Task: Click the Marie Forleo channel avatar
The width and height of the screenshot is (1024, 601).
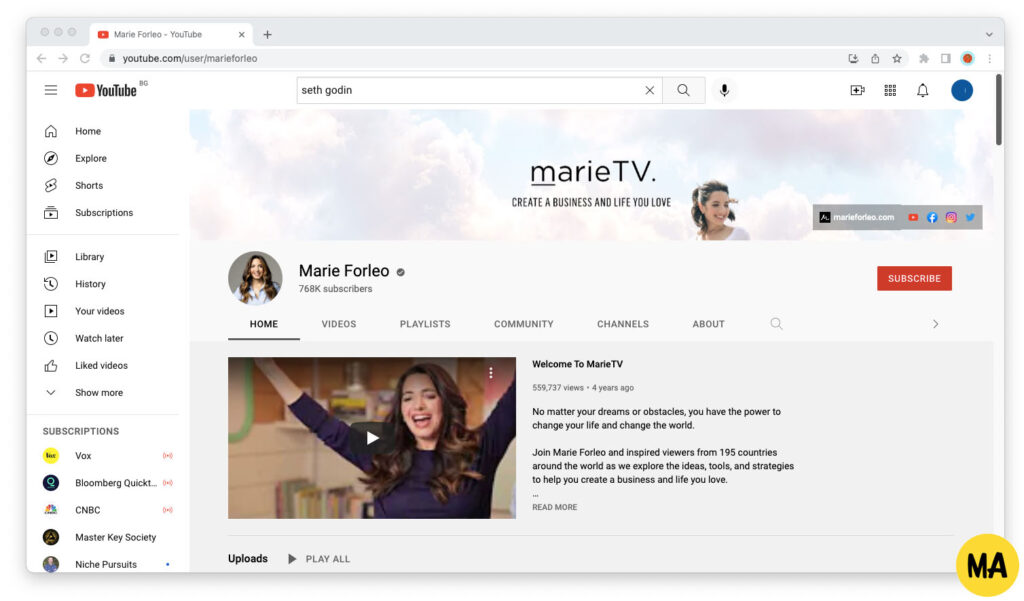Action: coord(255,278)
